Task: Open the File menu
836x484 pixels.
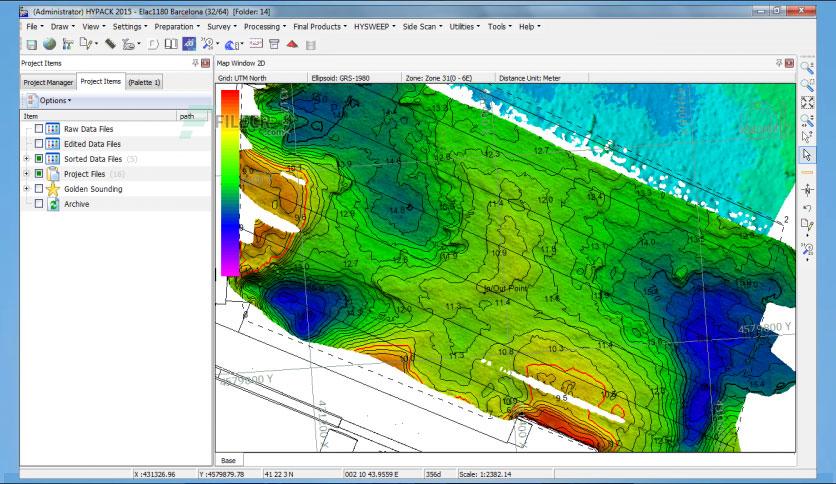Action: (x=34, y=26)
